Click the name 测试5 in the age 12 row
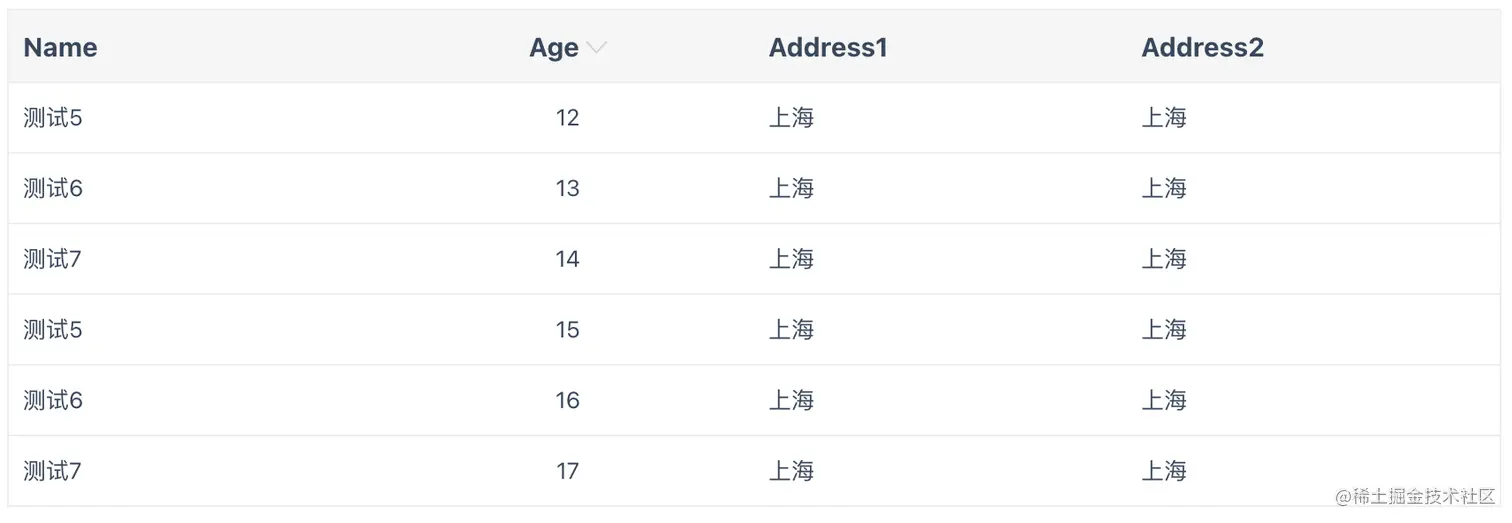Image resolution: width=1512 pixels, height=523 pixels. pyautogui.click(x=53, y=118)
